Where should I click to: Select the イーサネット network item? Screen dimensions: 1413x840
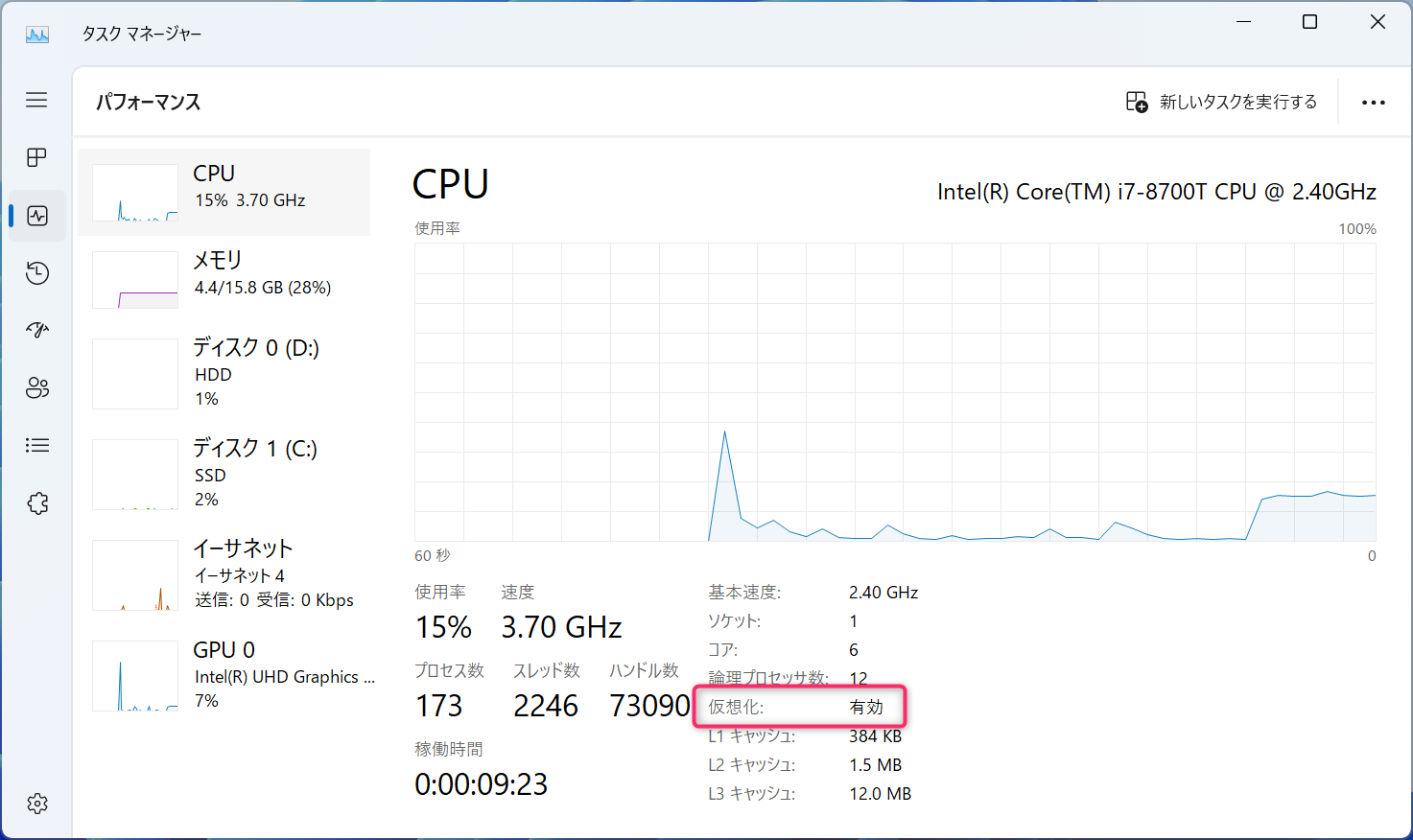[224, 573]
